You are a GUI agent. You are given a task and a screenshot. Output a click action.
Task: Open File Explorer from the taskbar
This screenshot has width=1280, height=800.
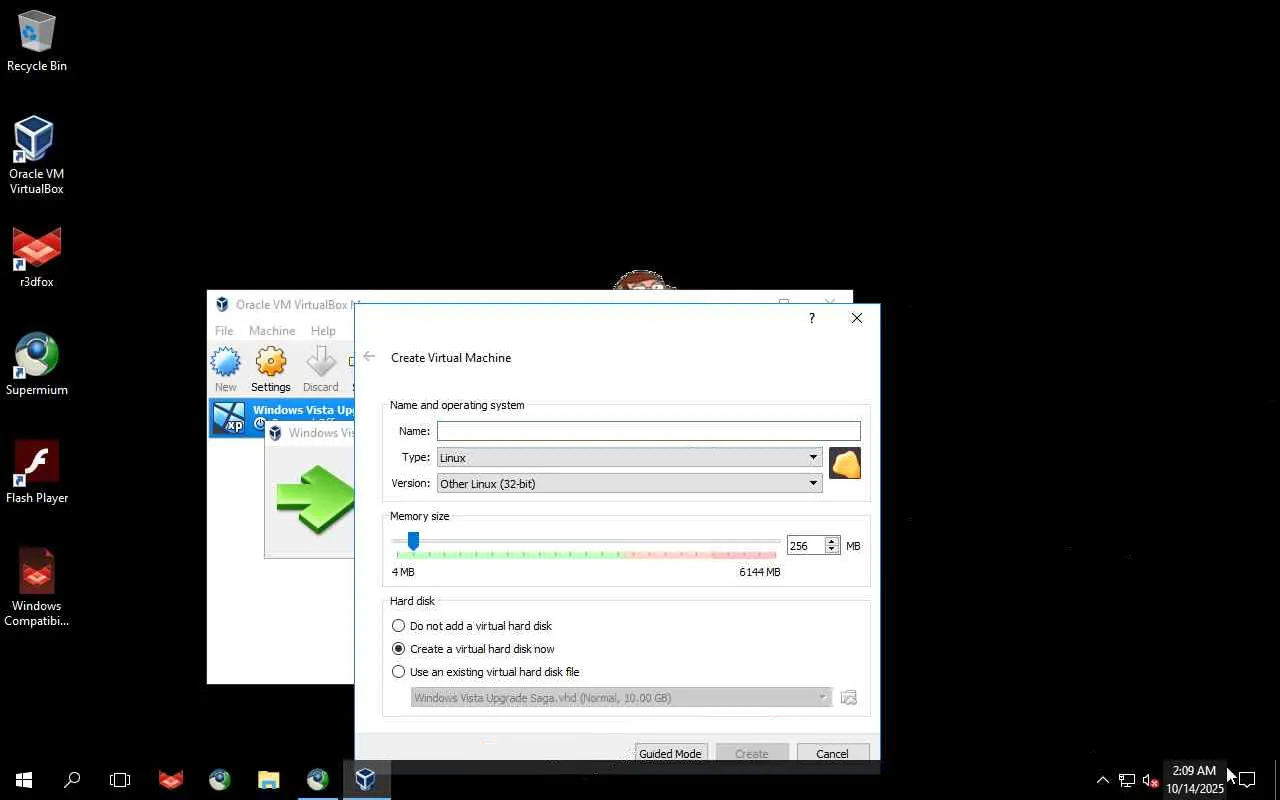pos(268,780)
